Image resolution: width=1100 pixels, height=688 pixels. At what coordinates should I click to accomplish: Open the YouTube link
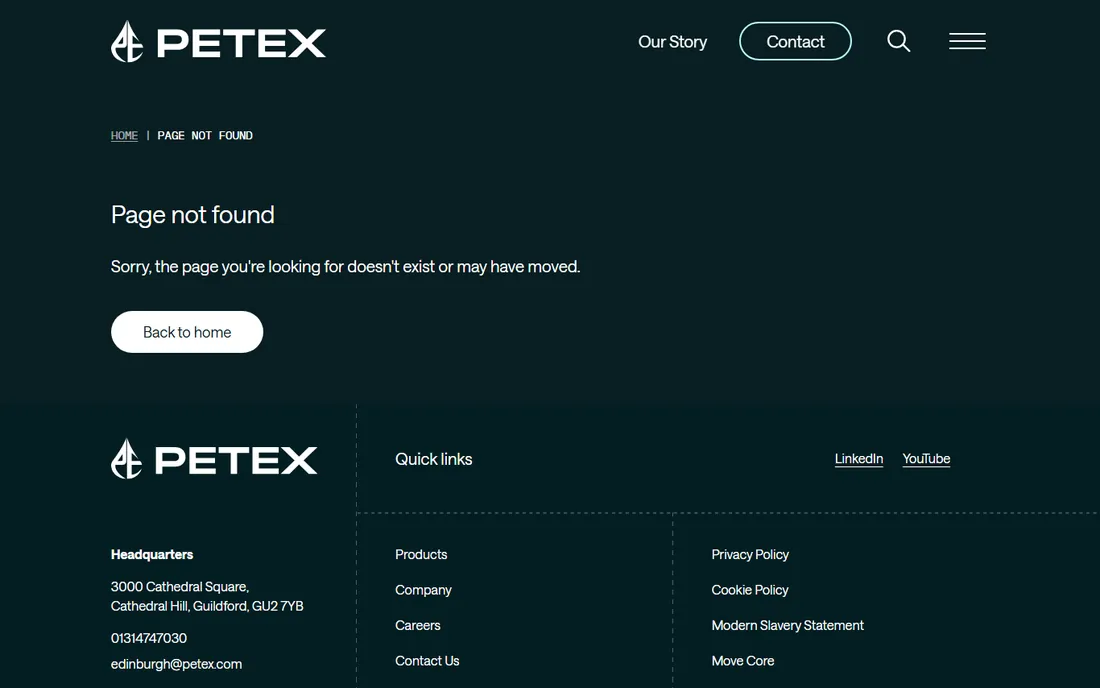click(x=926, y=459)
